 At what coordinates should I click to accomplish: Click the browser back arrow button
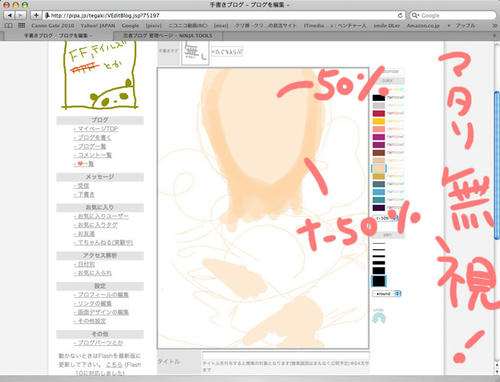pos(10,15)
